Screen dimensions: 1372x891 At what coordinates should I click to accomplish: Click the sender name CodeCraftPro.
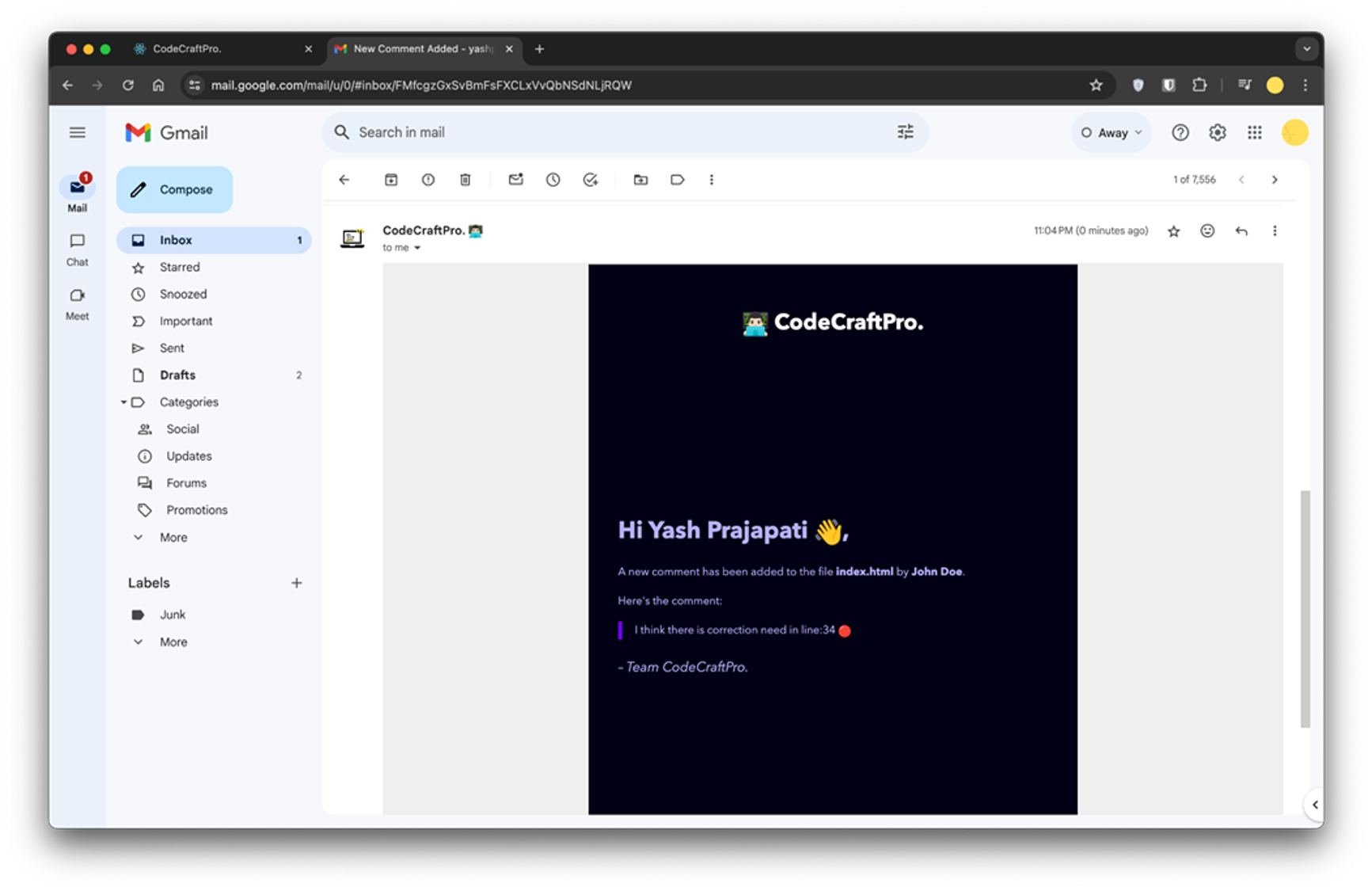point(424,230)
